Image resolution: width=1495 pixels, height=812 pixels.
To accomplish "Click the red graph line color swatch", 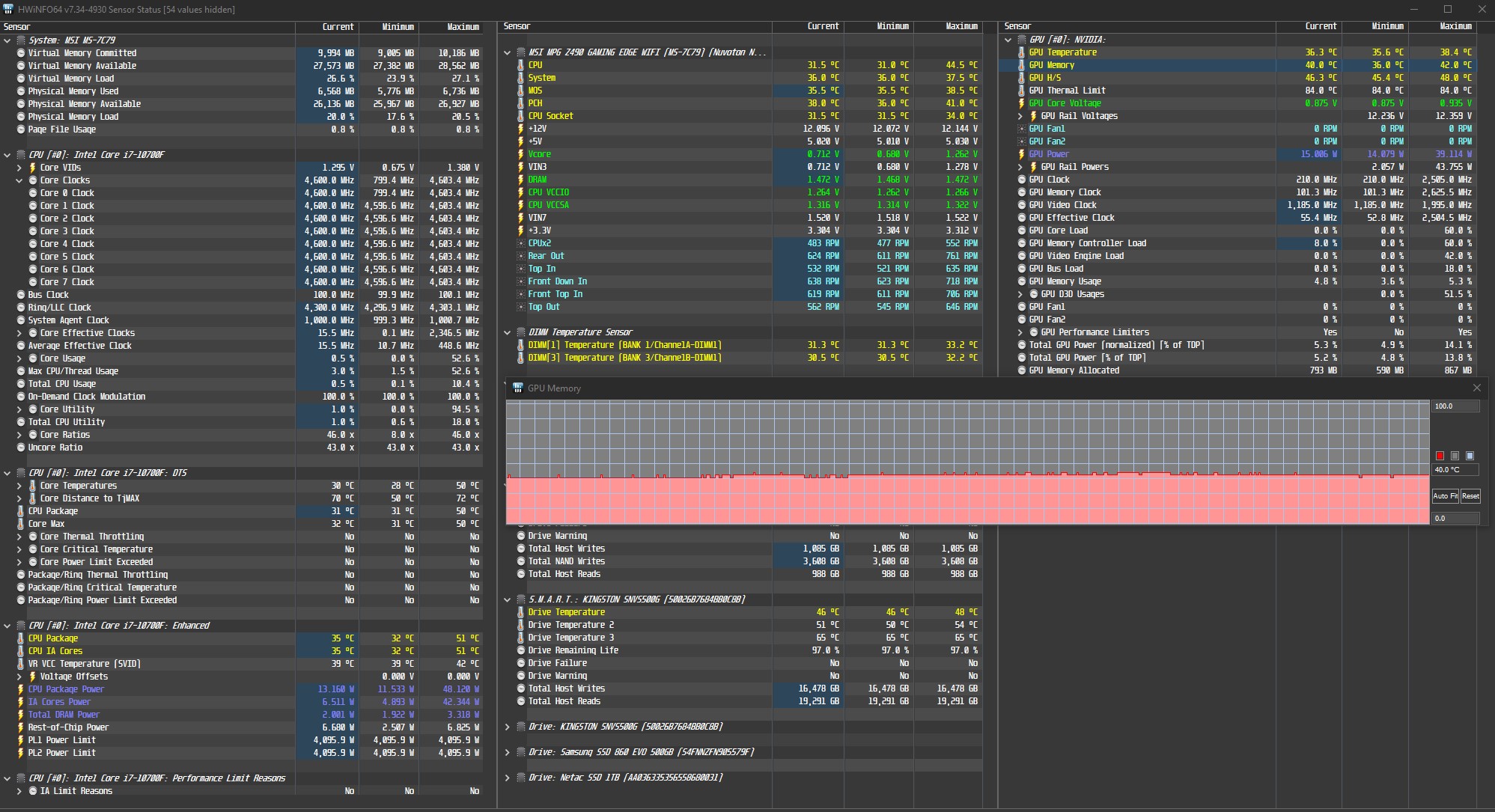I will click(x=1440, y=455).
